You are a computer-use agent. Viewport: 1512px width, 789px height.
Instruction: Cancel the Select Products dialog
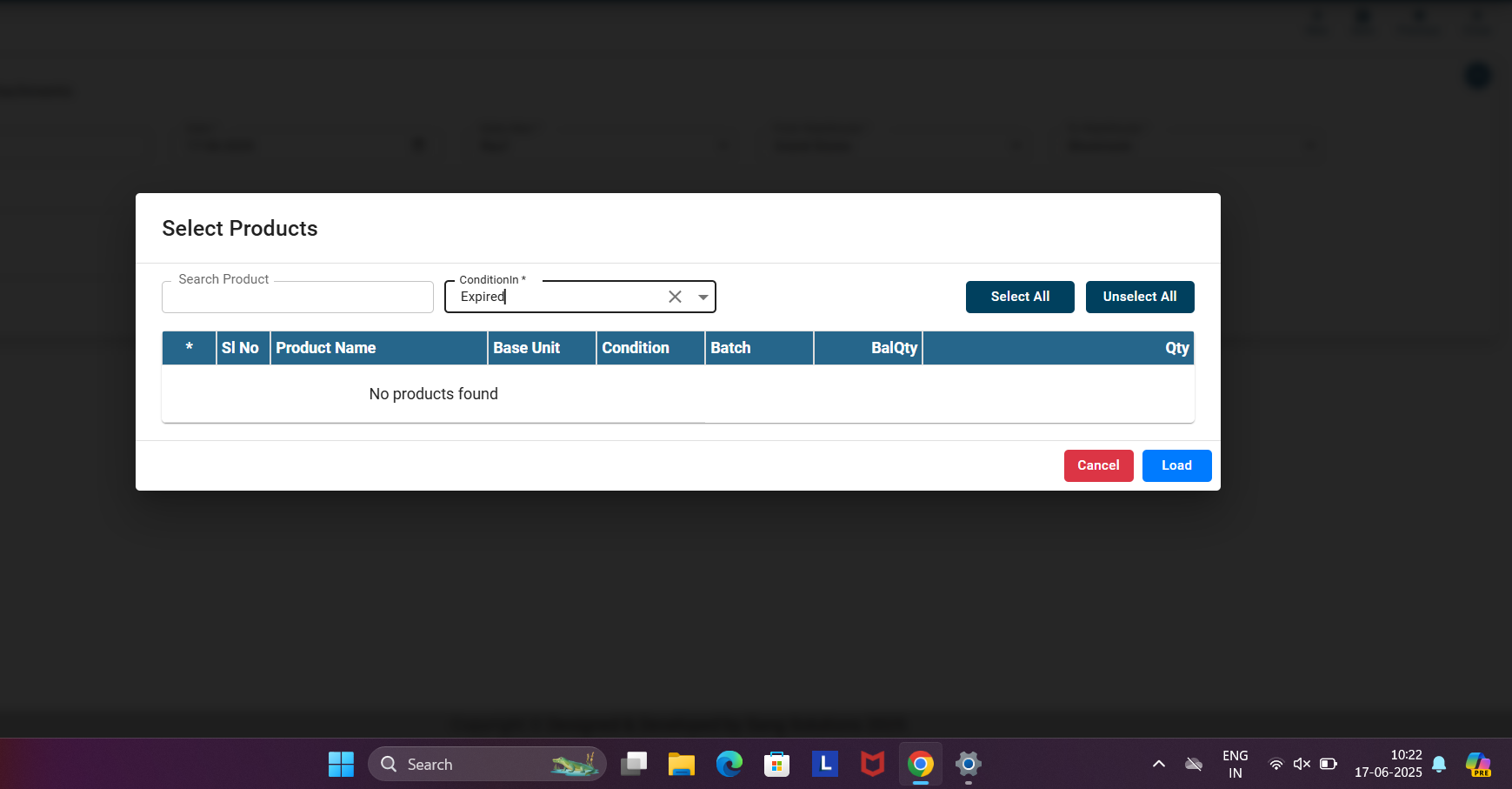(x=1098, y=465)
